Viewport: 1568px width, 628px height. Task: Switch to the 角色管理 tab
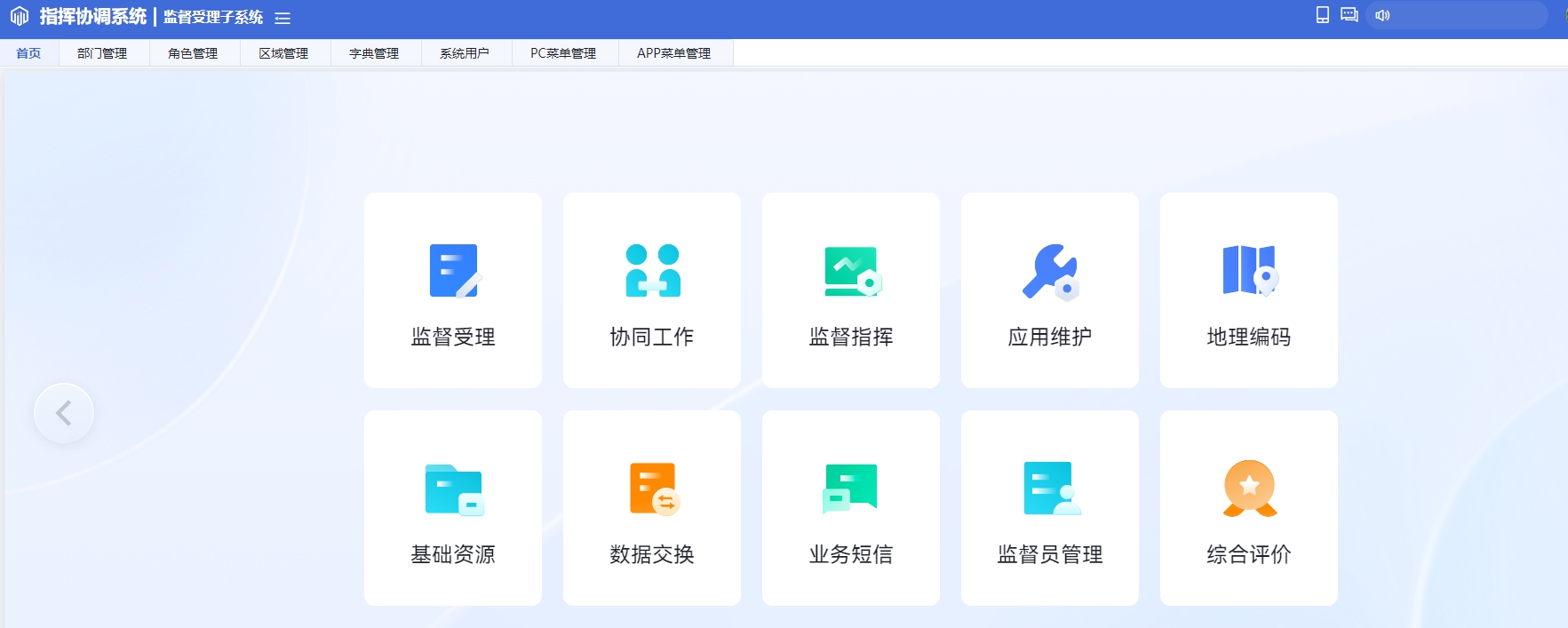click(x=193, y=53)
